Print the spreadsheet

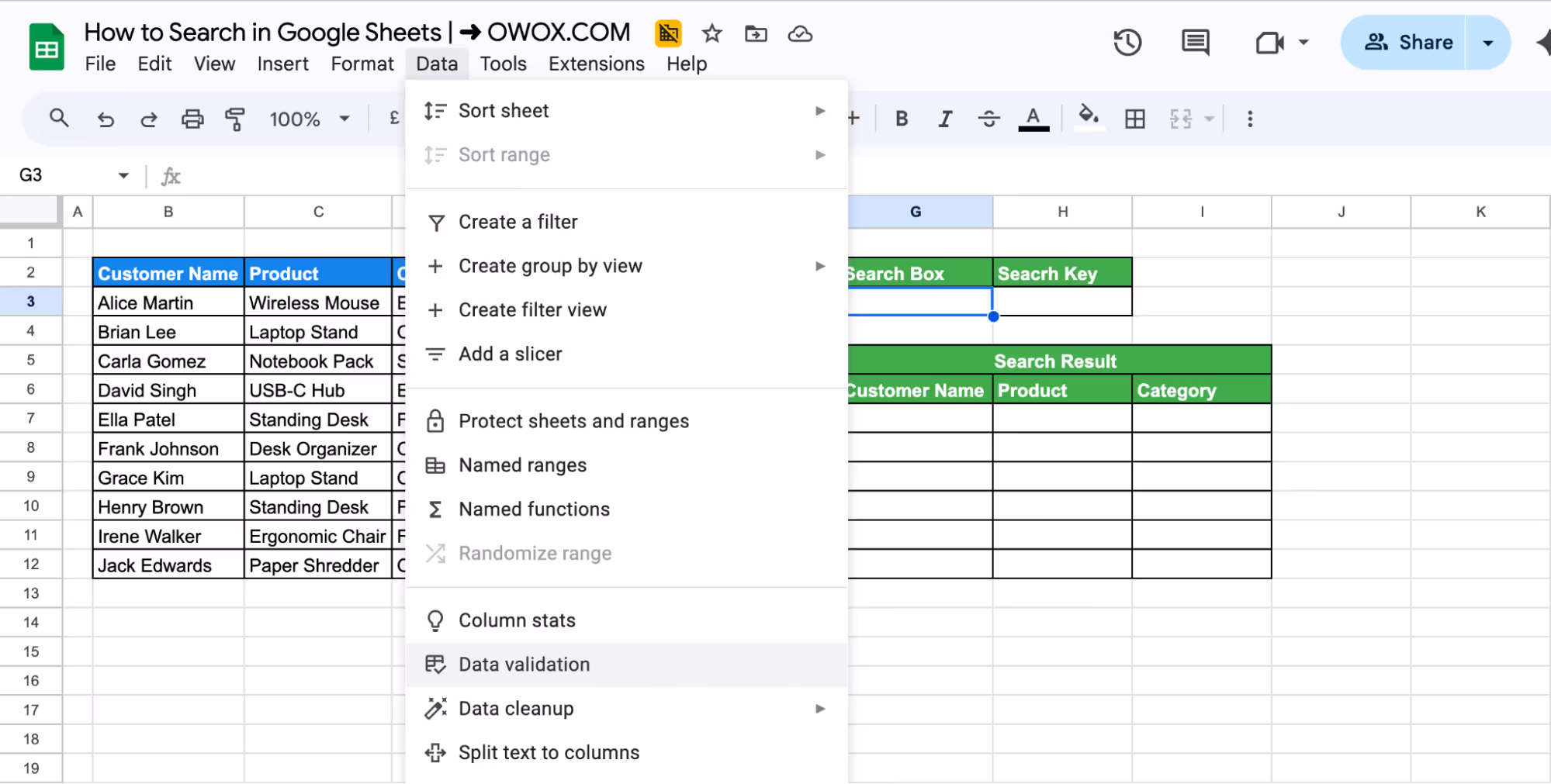coord(192,119)
